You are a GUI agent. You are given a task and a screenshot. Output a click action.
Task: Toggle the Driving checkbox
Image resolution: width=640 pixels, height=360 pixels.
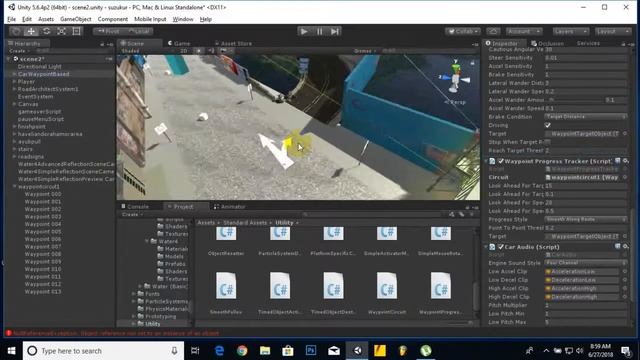tap(548, 125)
